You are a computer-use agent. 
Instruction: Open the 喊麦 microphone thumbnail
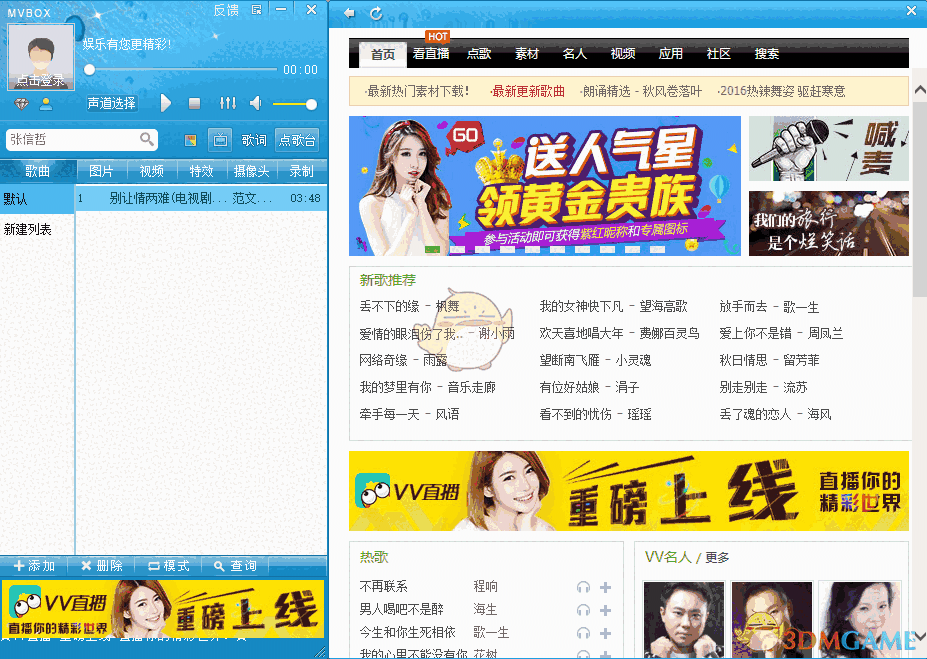828,148
